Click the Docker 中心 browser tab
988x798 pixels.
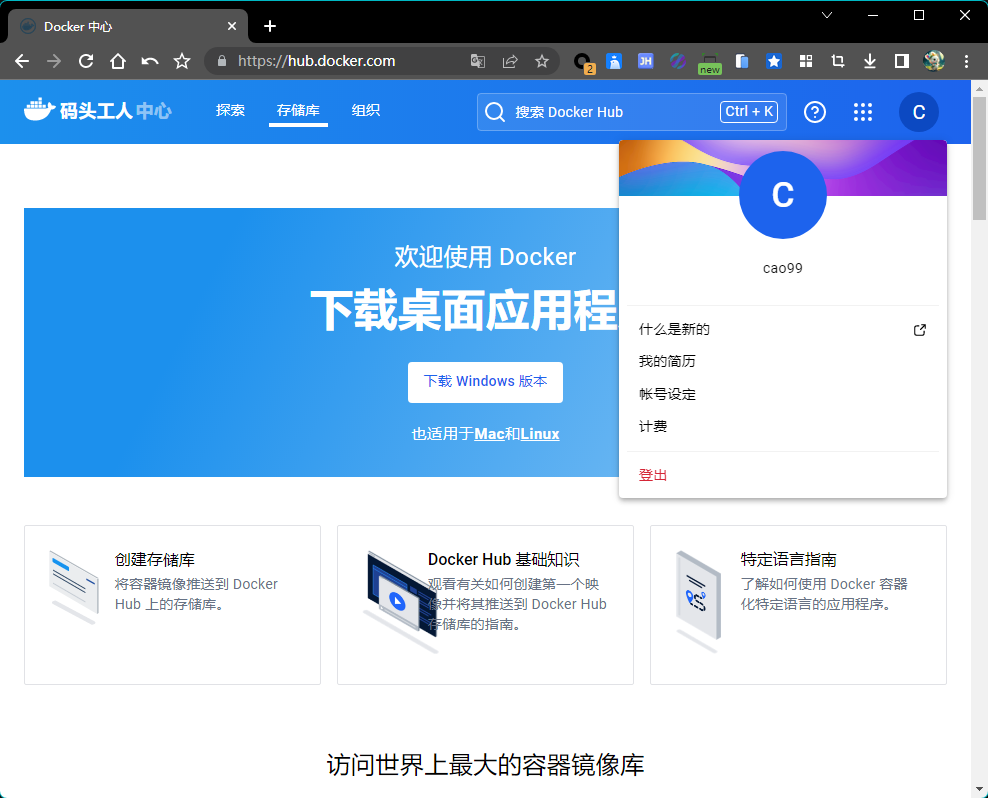[128, 26]
